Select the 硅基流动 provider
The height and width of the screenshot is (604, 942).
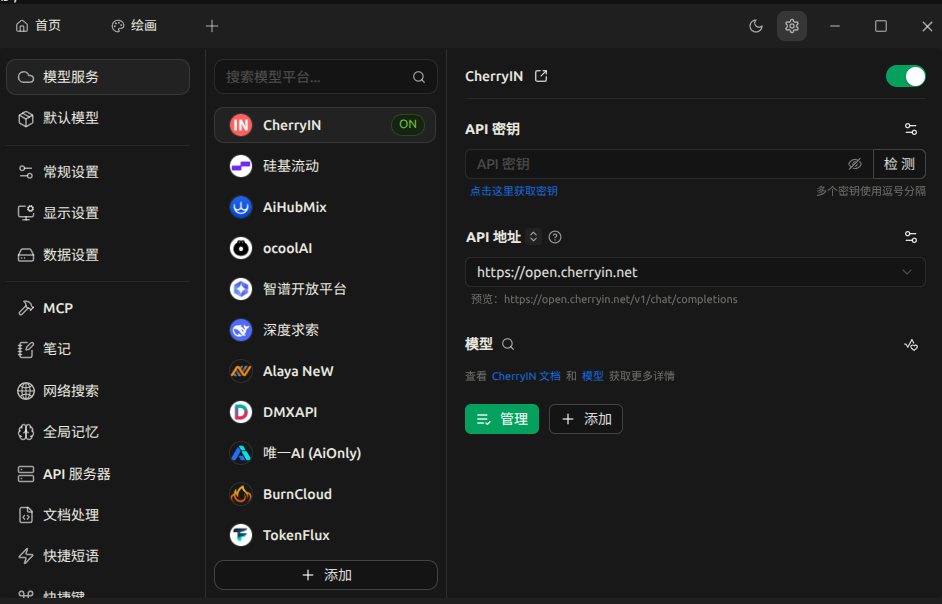click(325, 166)
